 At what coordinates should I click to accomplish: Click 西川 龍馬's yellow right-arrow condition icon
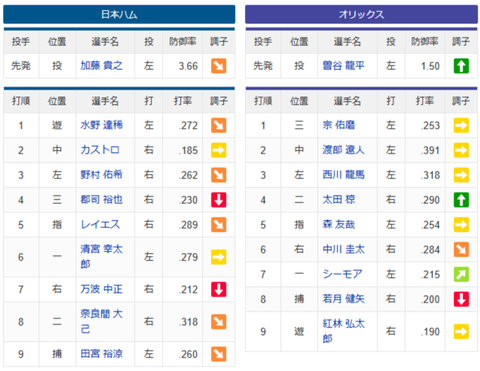click(461, 175)
